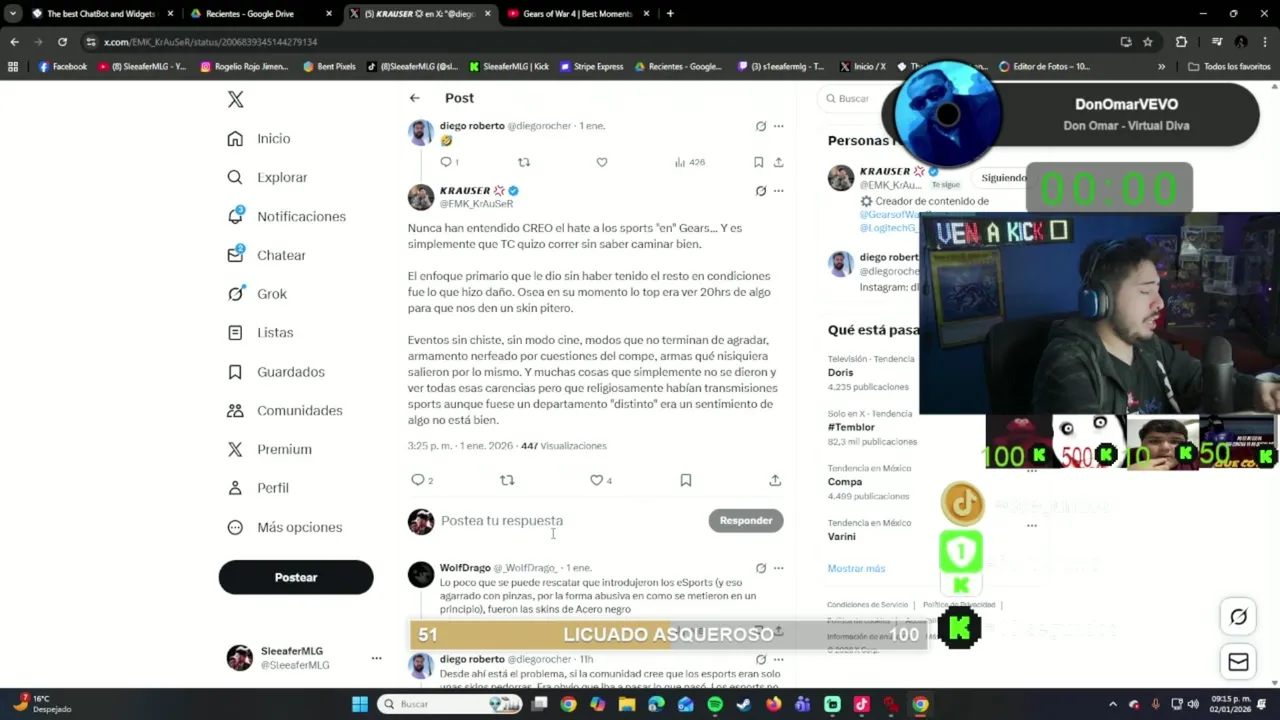1280x720 pixels.
Task: Open Listas in the sidebar
Action: coord(260,333)
